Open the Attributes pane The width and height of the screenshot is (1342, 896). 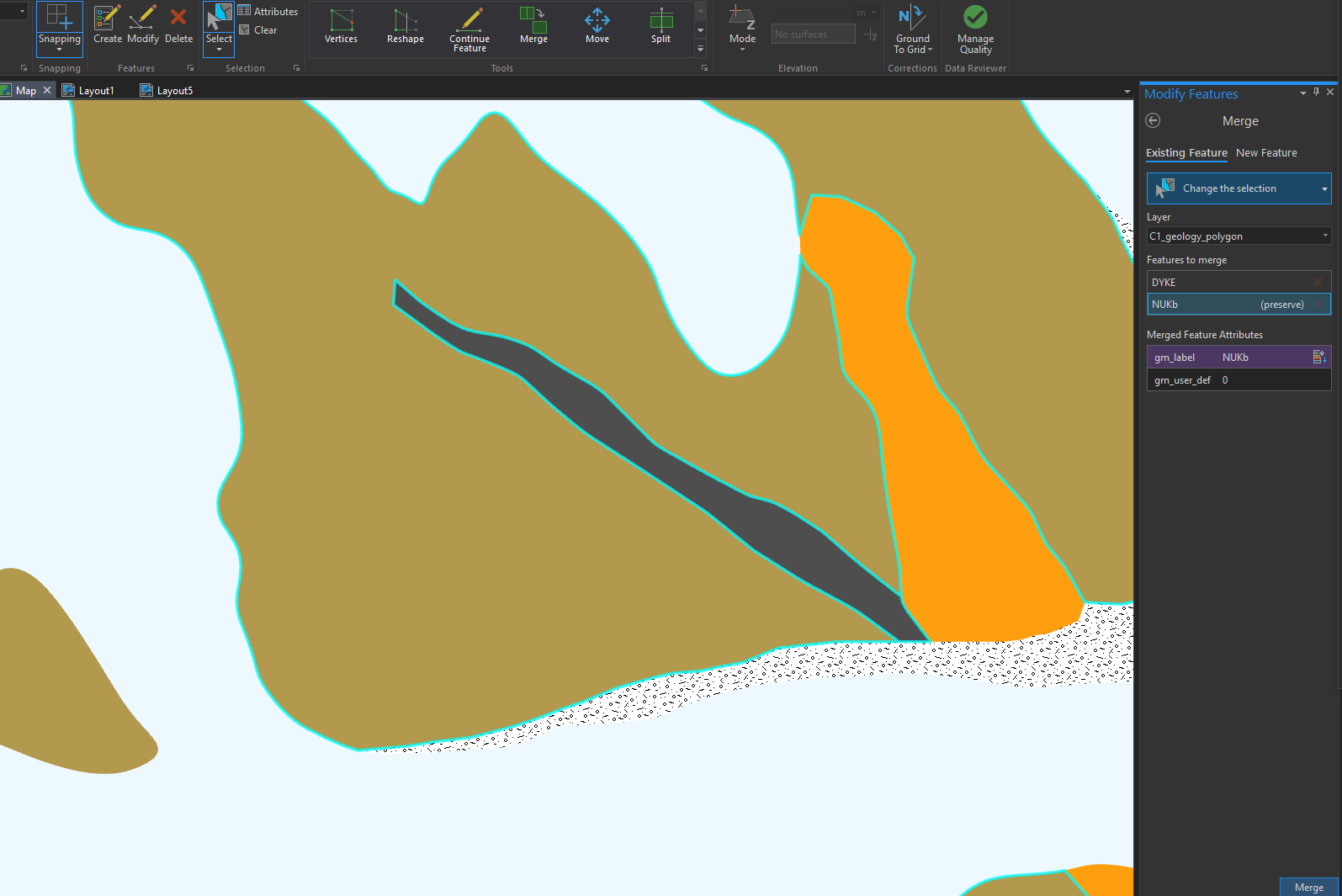268,11
